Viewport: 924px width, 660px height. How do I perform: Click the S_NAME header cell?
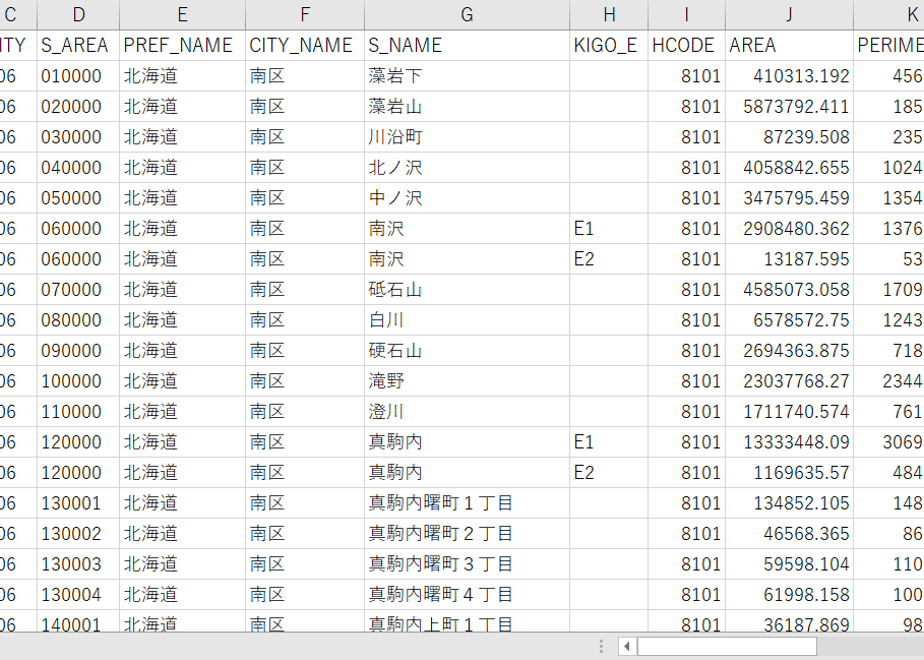467,45
